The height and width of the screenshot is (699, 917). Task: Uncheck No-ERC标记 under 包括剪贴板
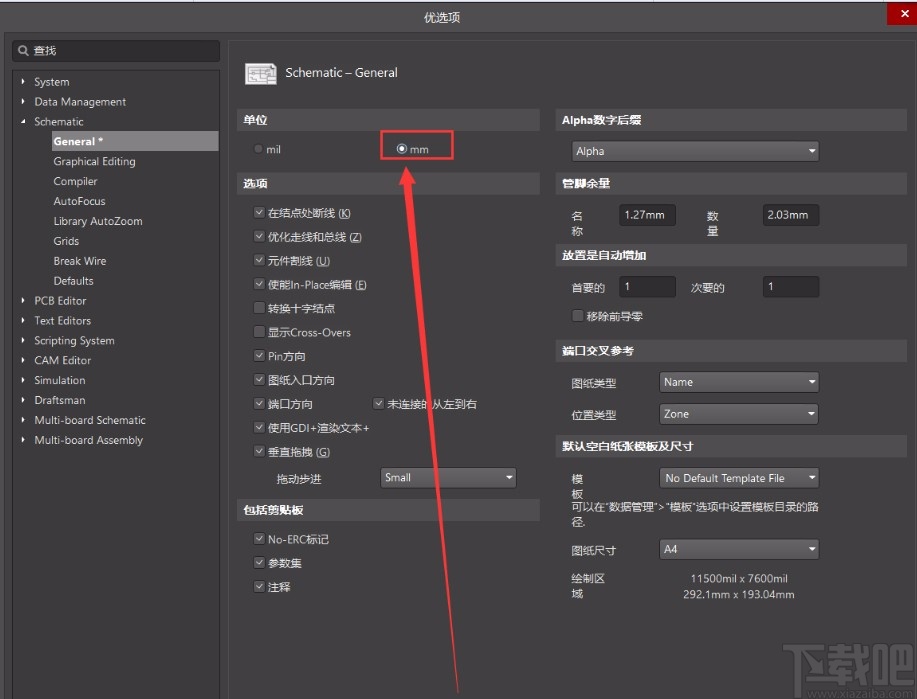click(x=259, y=539)
